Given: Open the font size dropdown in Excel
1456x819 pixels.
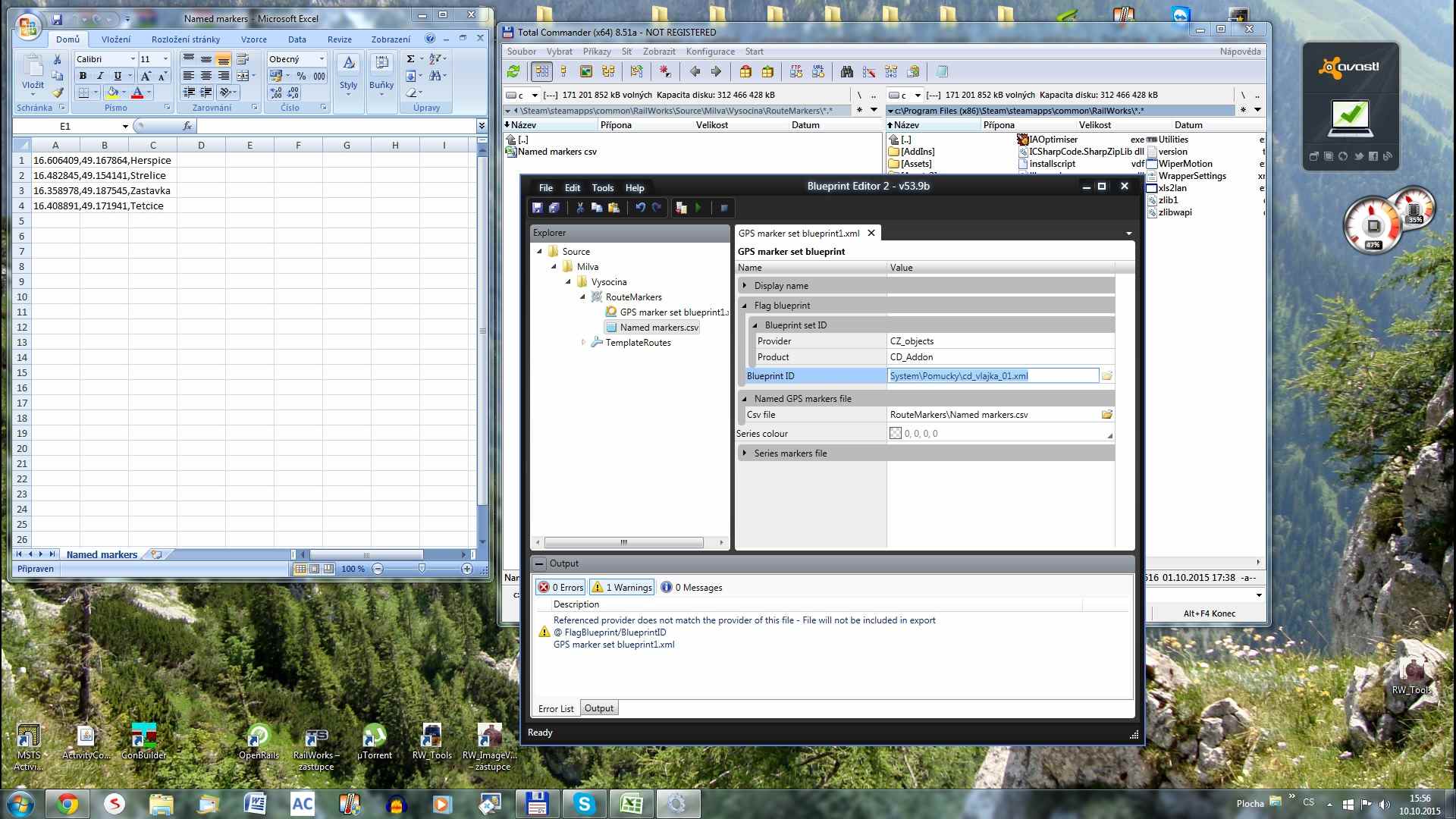Looking at the screenshot, I should coord(165,58).
